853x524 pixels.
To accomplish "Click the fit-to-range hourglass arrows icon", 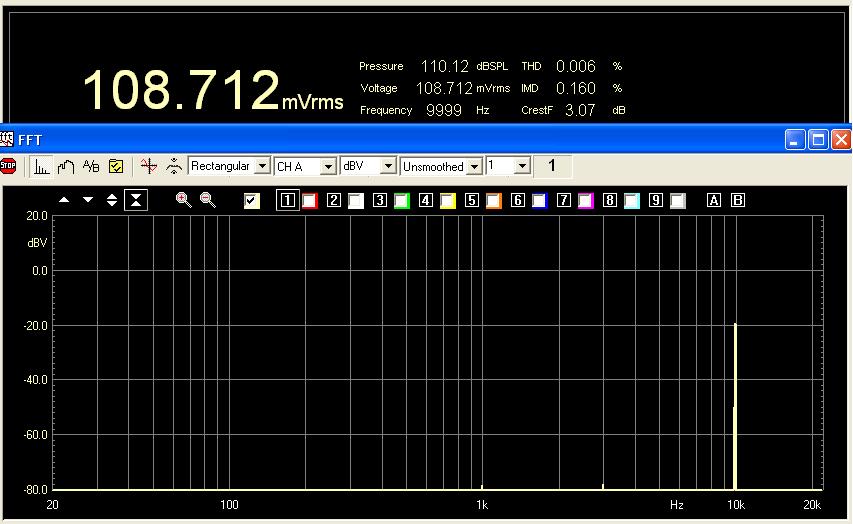I will [136, 200].
